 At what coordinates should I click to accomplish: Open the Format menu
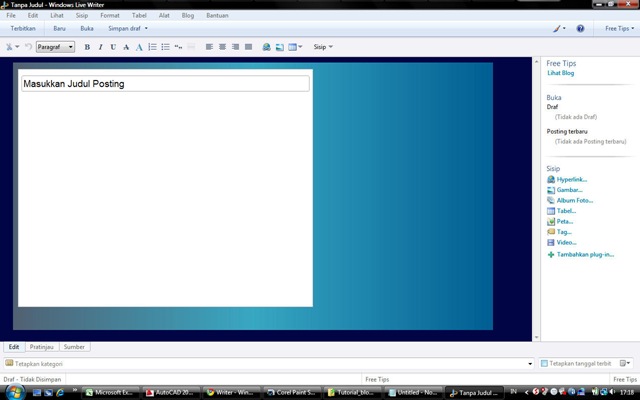[x=110, y=16]
